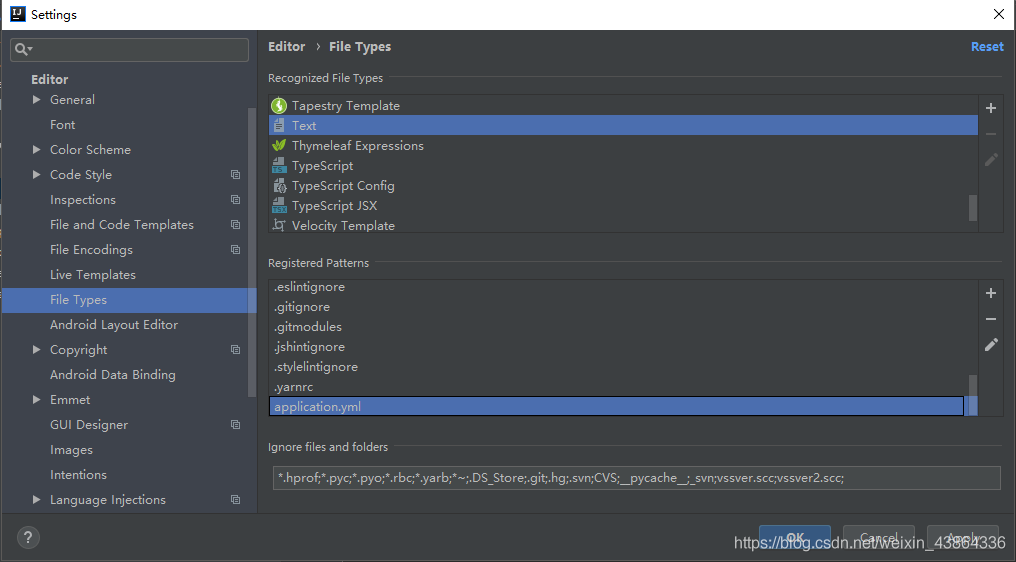Expand the Code Style tree node

coord(37,175)
